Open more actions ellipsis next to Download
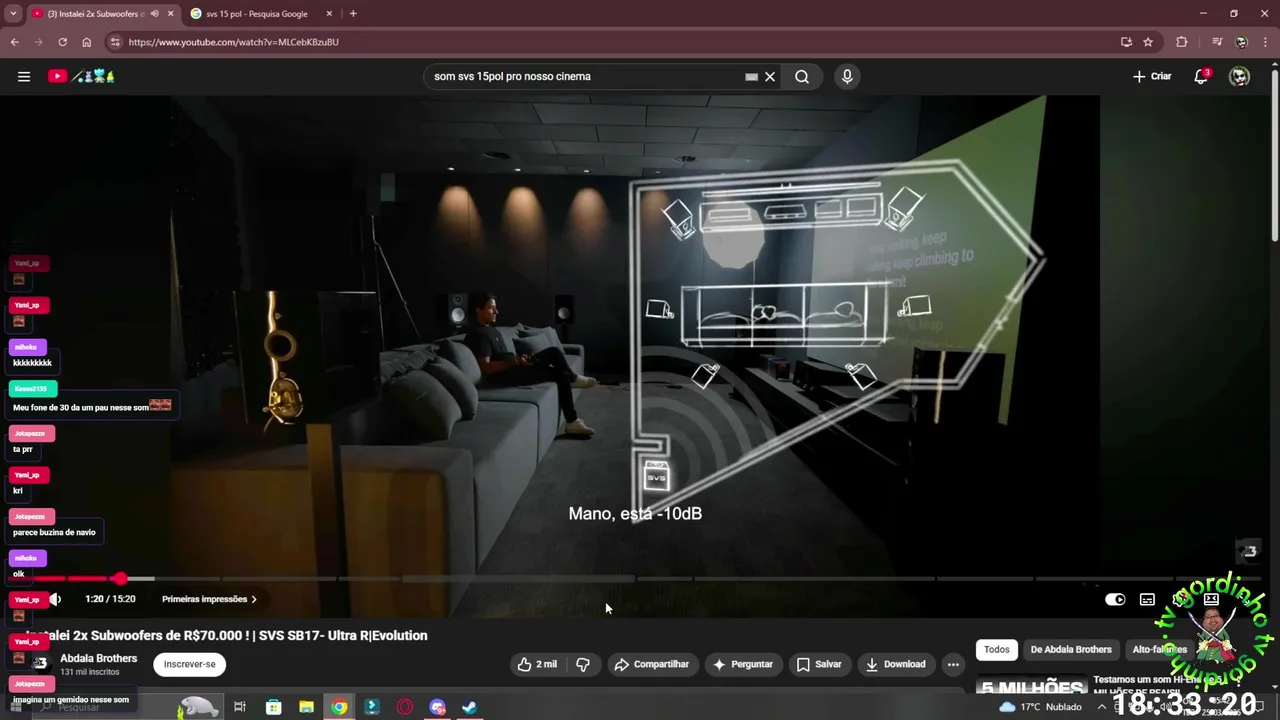 (953, 664)
